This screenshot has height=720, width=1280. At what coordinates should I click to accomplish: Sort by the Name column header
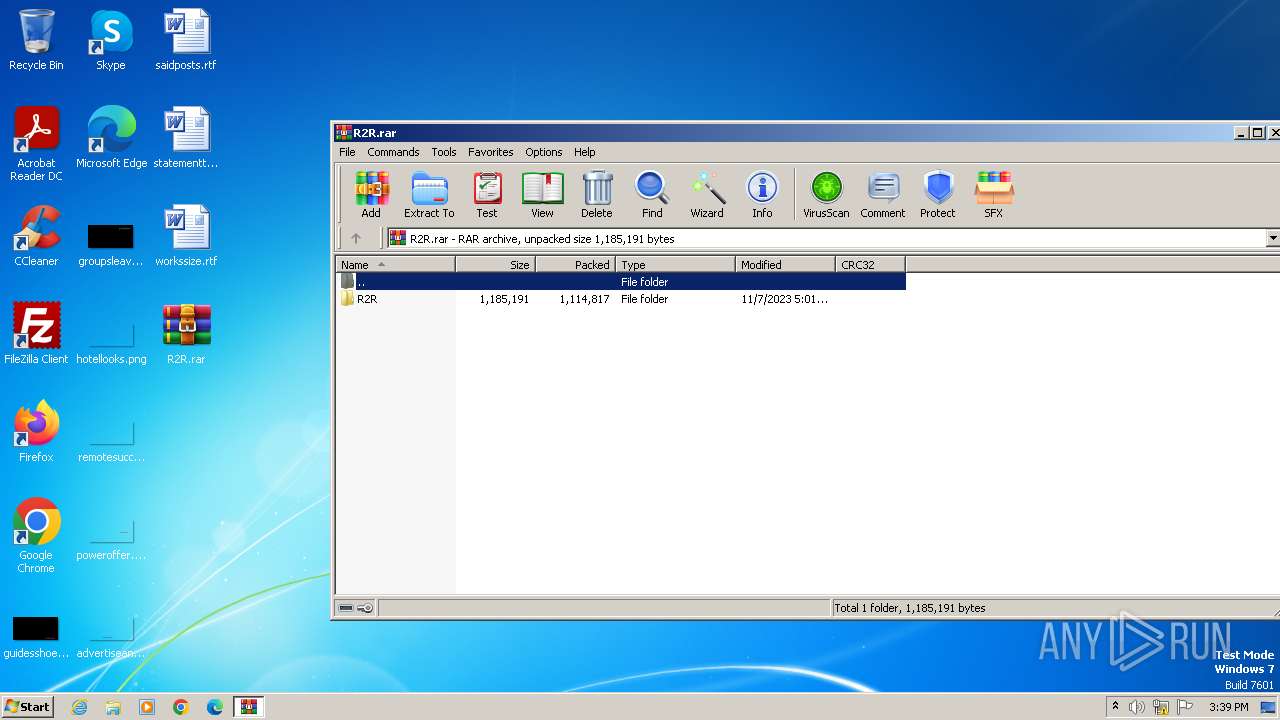396,265
